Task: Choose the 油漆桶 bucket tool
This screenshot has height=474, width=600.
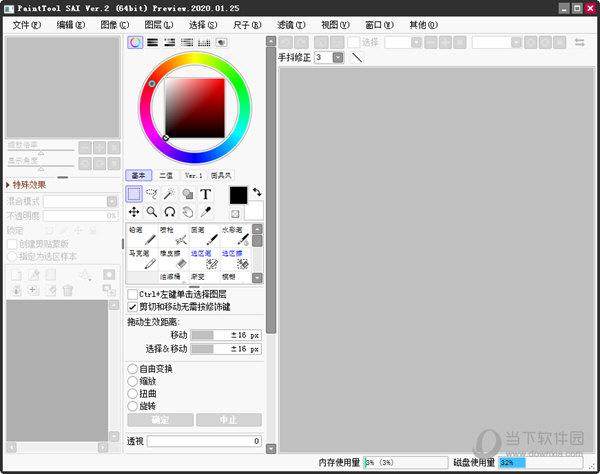Action: click(173, 277)
